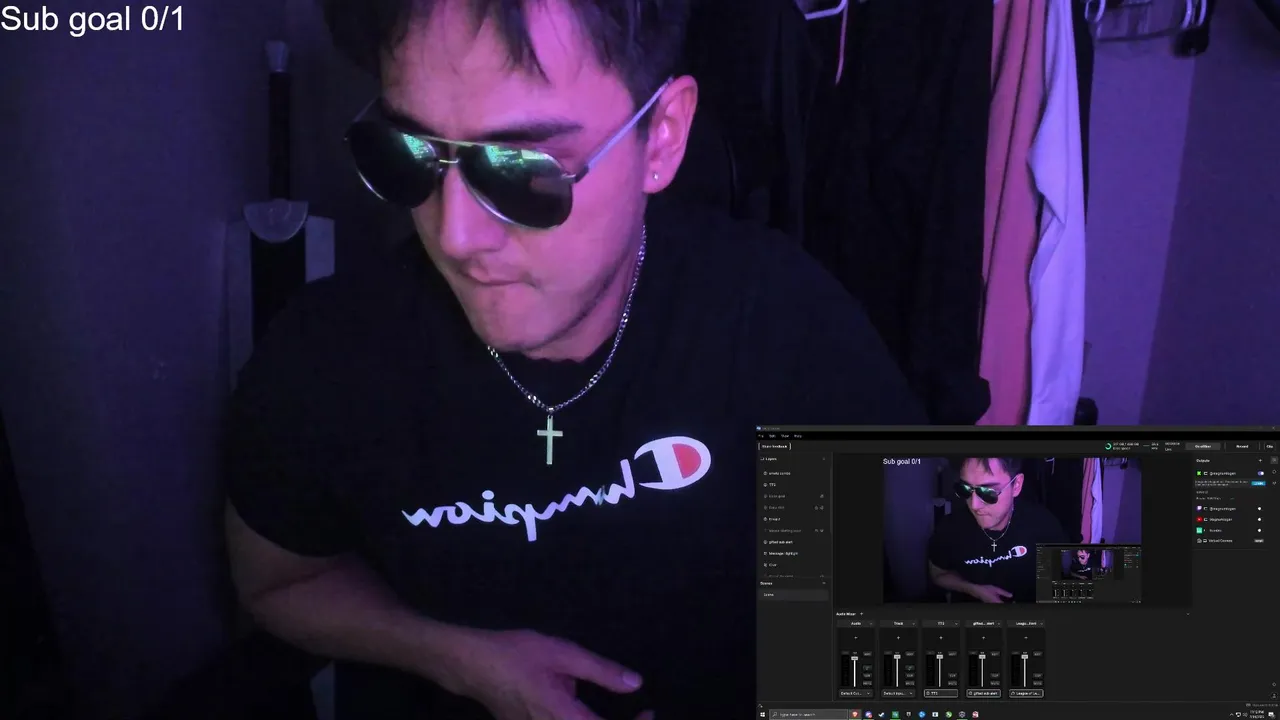Viewport: 1280px width, 720px height.
Task: Click the Go offline button
Action: pyautogui.click(x=1202, y=446)
